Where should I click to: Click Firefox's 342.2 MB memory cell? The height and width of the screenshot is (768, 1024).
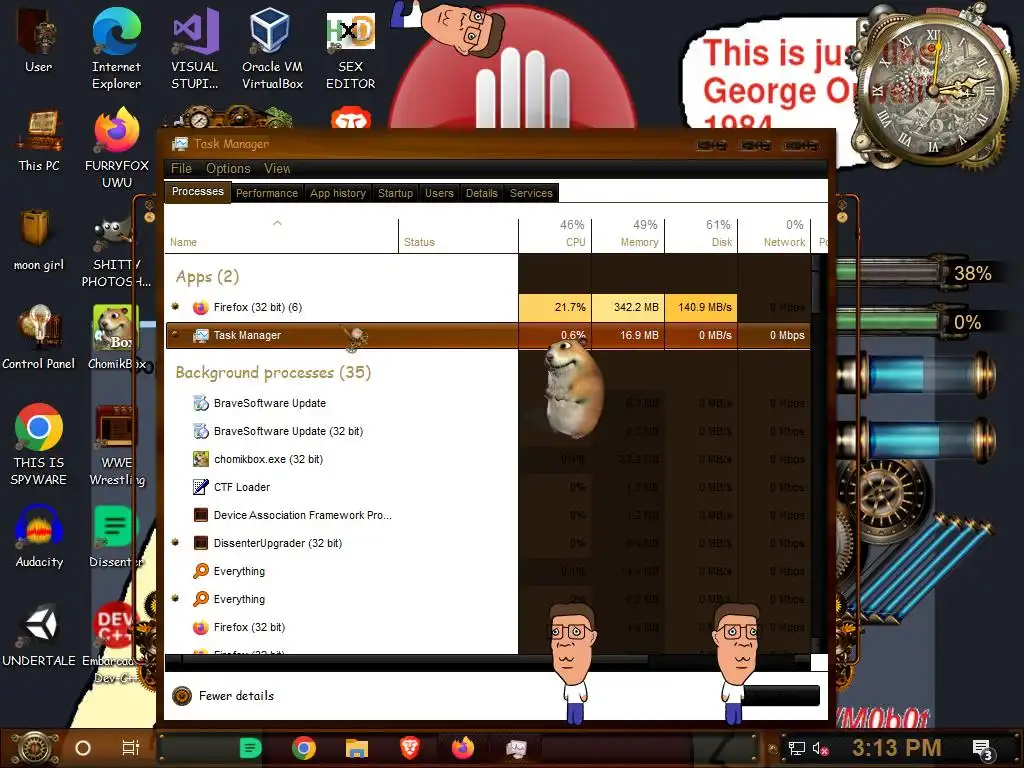tap(628, 307)
